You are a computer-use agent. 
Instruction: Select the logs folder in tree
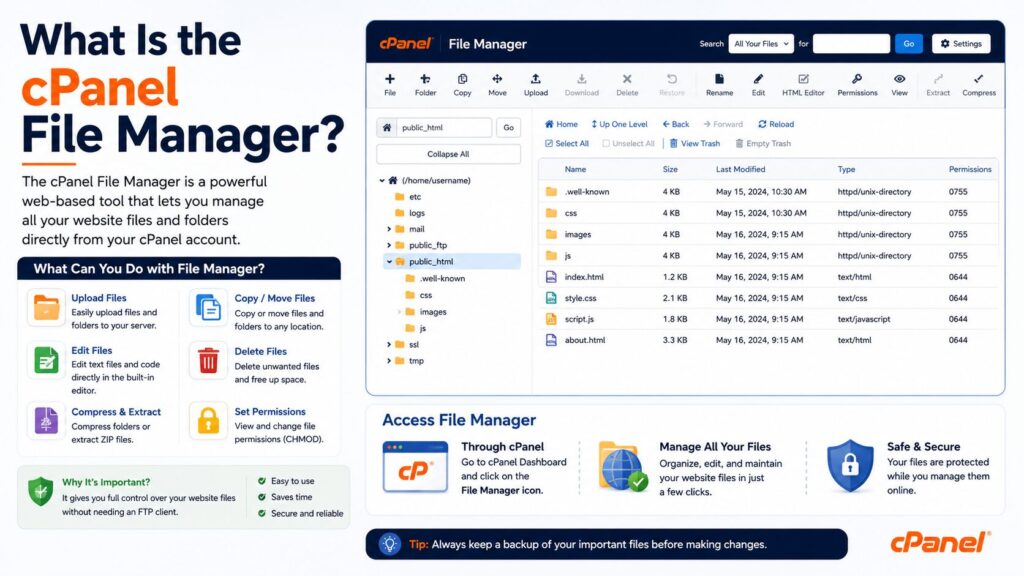tap(417, 213)
